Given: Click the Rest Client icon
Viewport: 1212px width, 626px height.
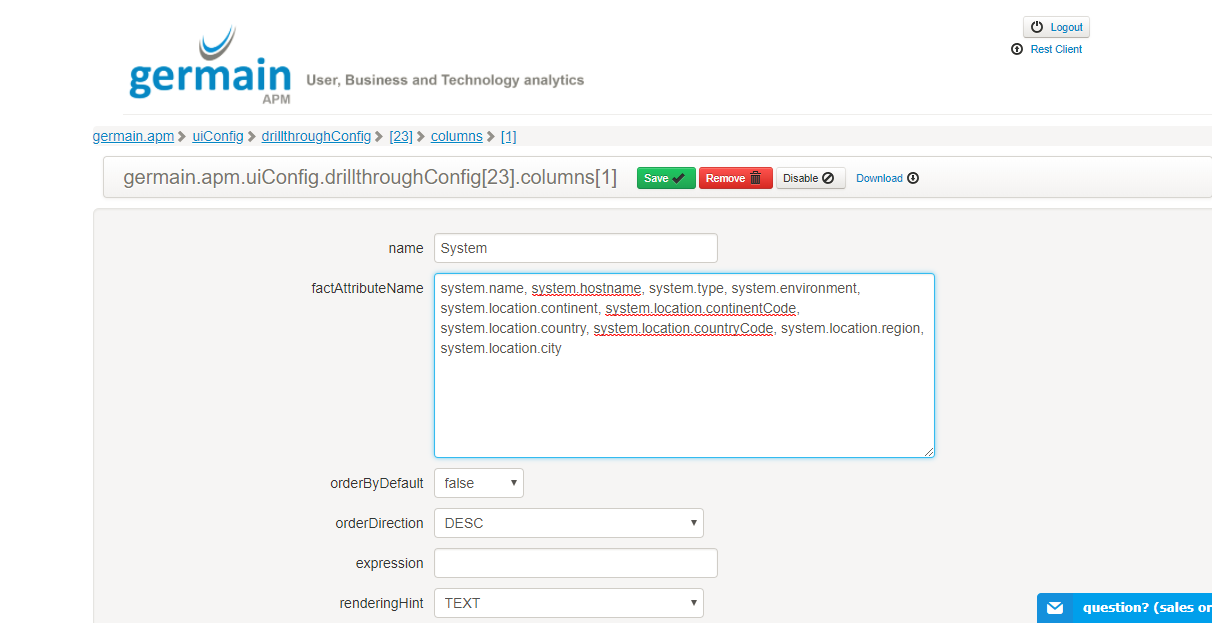Looking at the screenshot, I should click(x=1017, y=49).
